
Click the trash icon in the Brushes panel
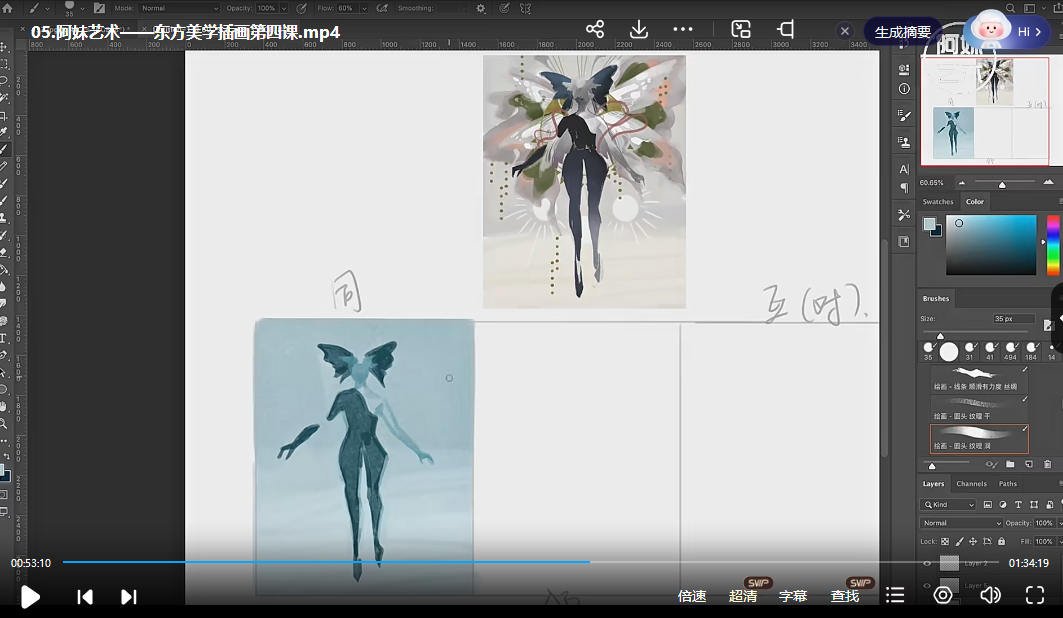1047,464
